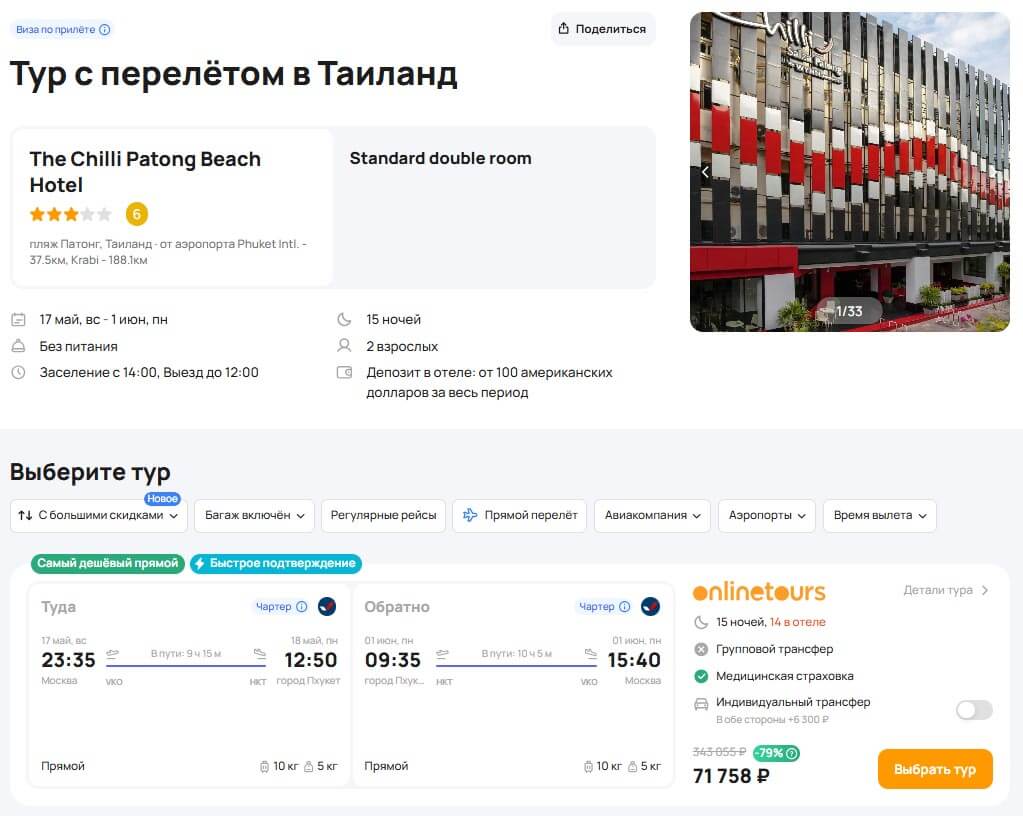The height and width of the screenshot is (816, 1023).
Task: Click the 17 май, вс - 1 июн, пн dates
Action: coord(104,320)
